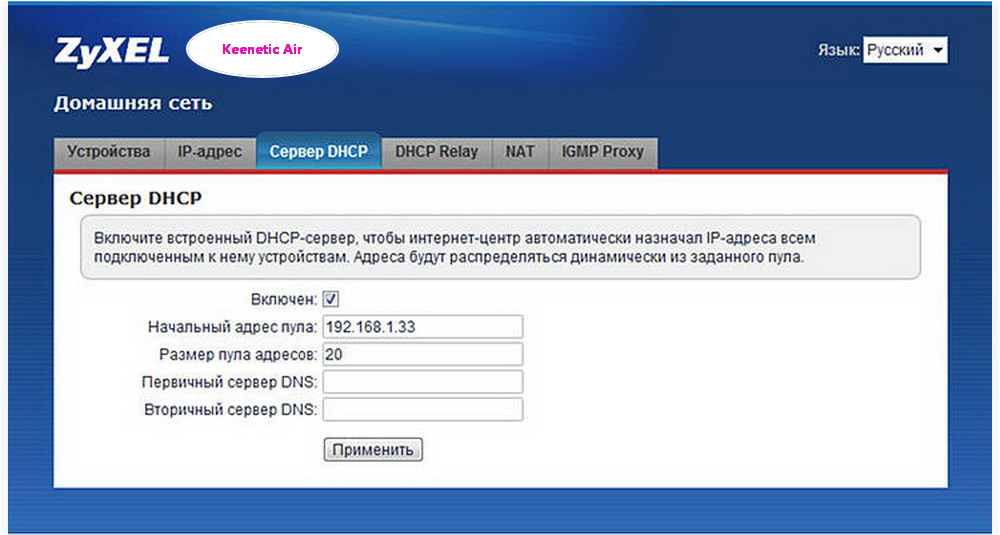Click the Вторичный сервер DNS: label

click(x=231, y=409)
